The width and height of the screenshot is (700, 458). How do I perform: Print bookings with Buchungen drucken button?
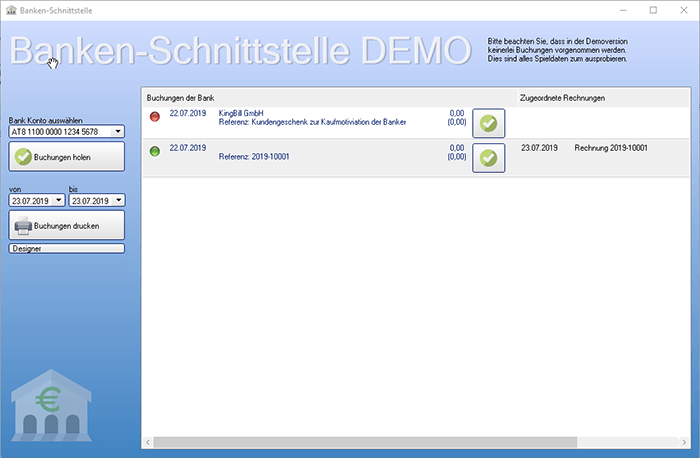pyautogui.click(x=67, y=225)
